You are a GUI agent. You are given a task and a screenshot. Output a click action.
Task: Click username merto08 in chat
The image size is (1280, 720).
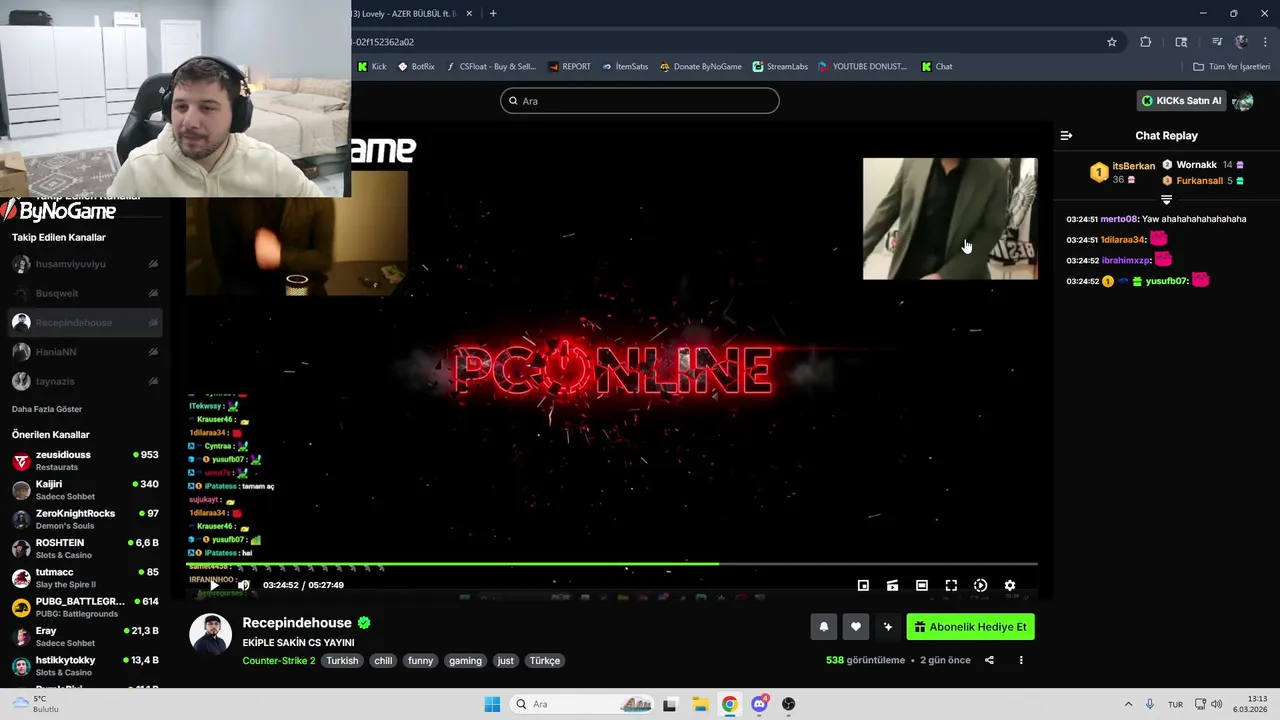(x=1119, y=219)
